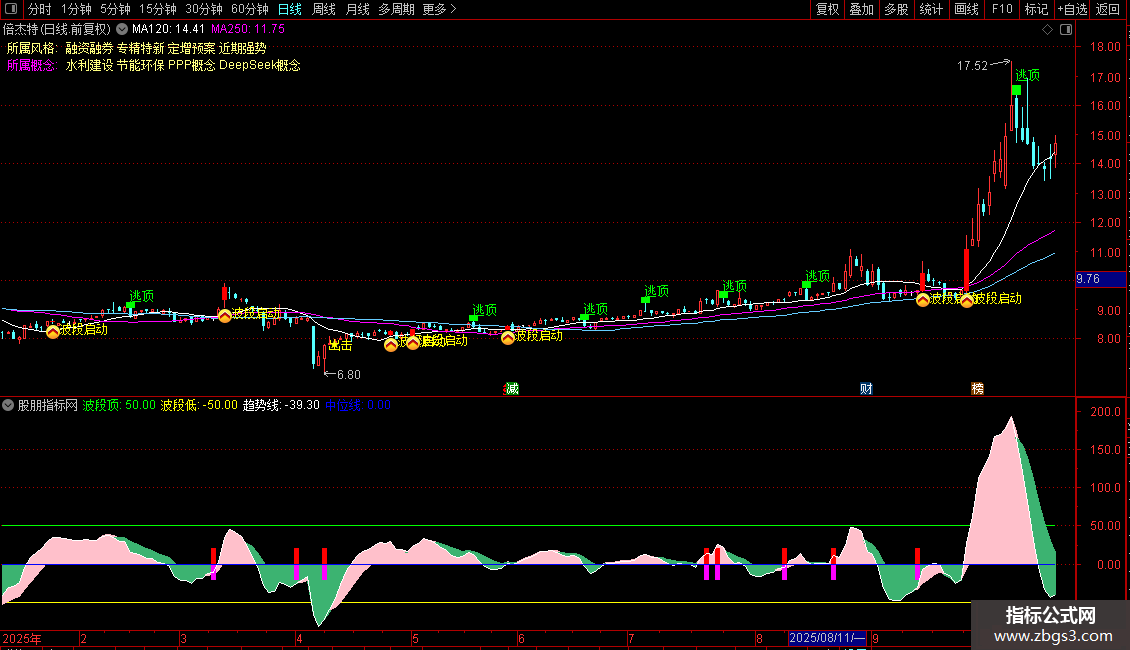Click the 减 event marker on the chart
The image size is (1130, 650).
[x=512, y=389]
